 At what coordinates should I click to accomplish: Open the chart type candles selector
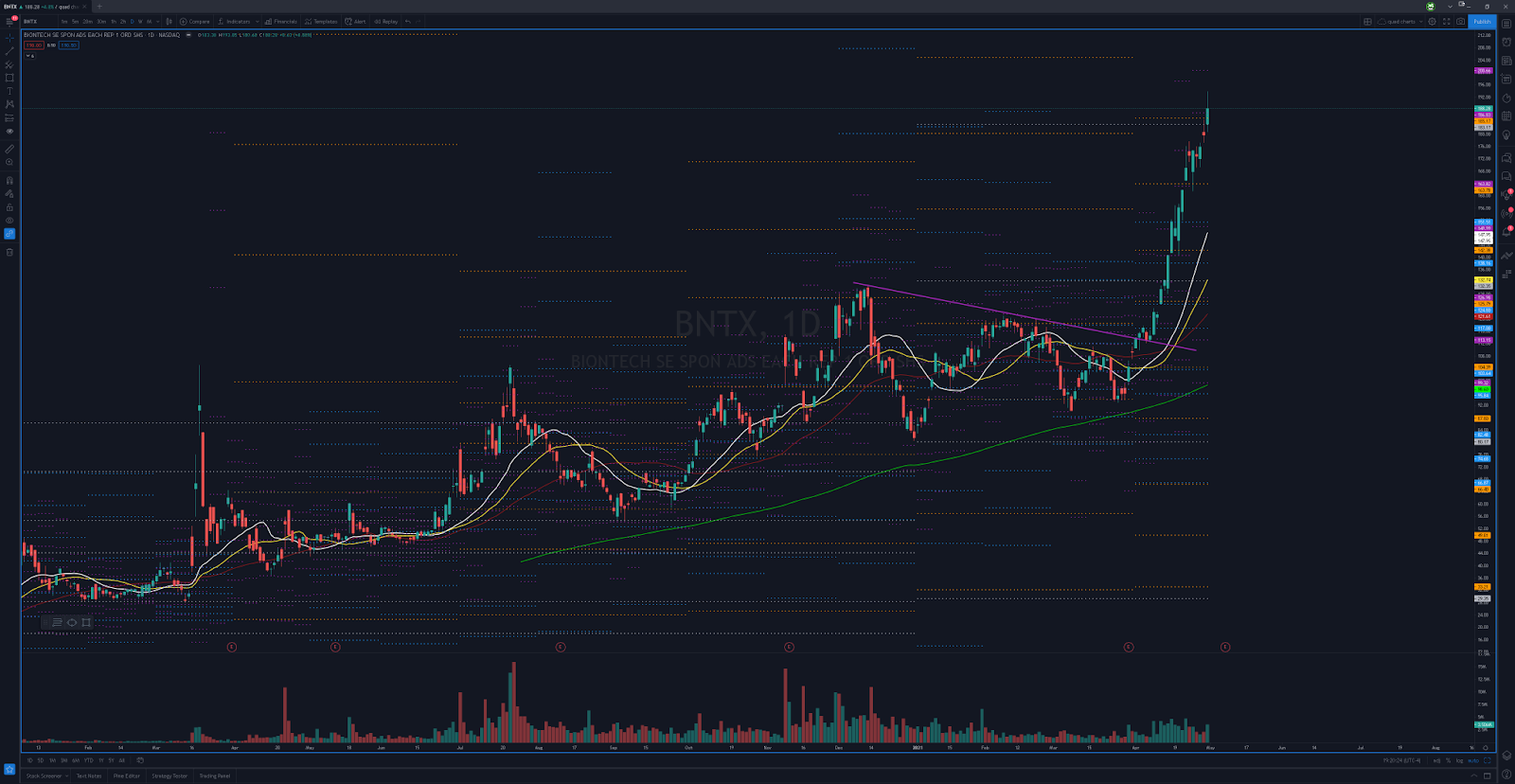click(x=169, y=21)
